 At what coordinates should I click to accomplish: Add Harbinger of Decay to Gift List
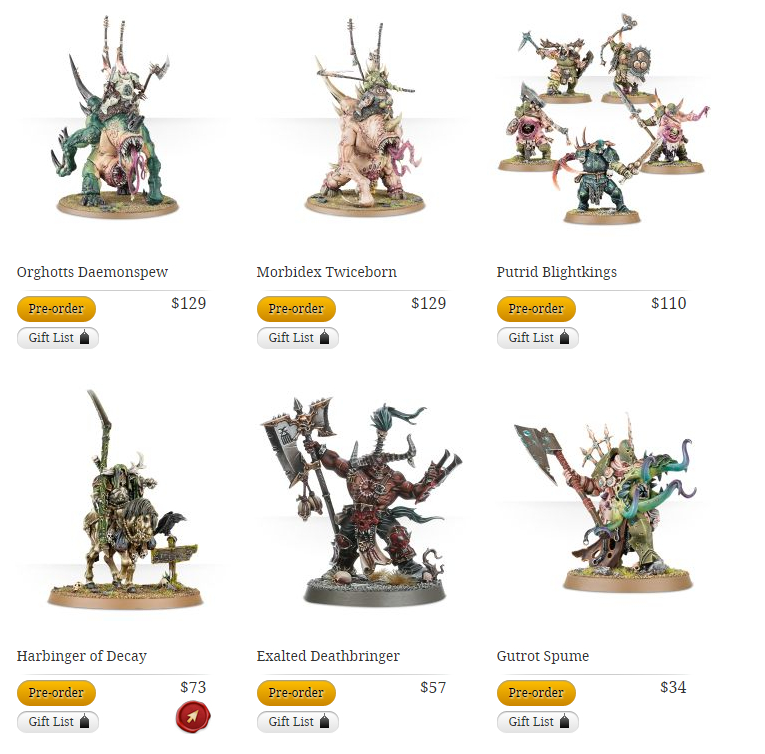[58, 722]
